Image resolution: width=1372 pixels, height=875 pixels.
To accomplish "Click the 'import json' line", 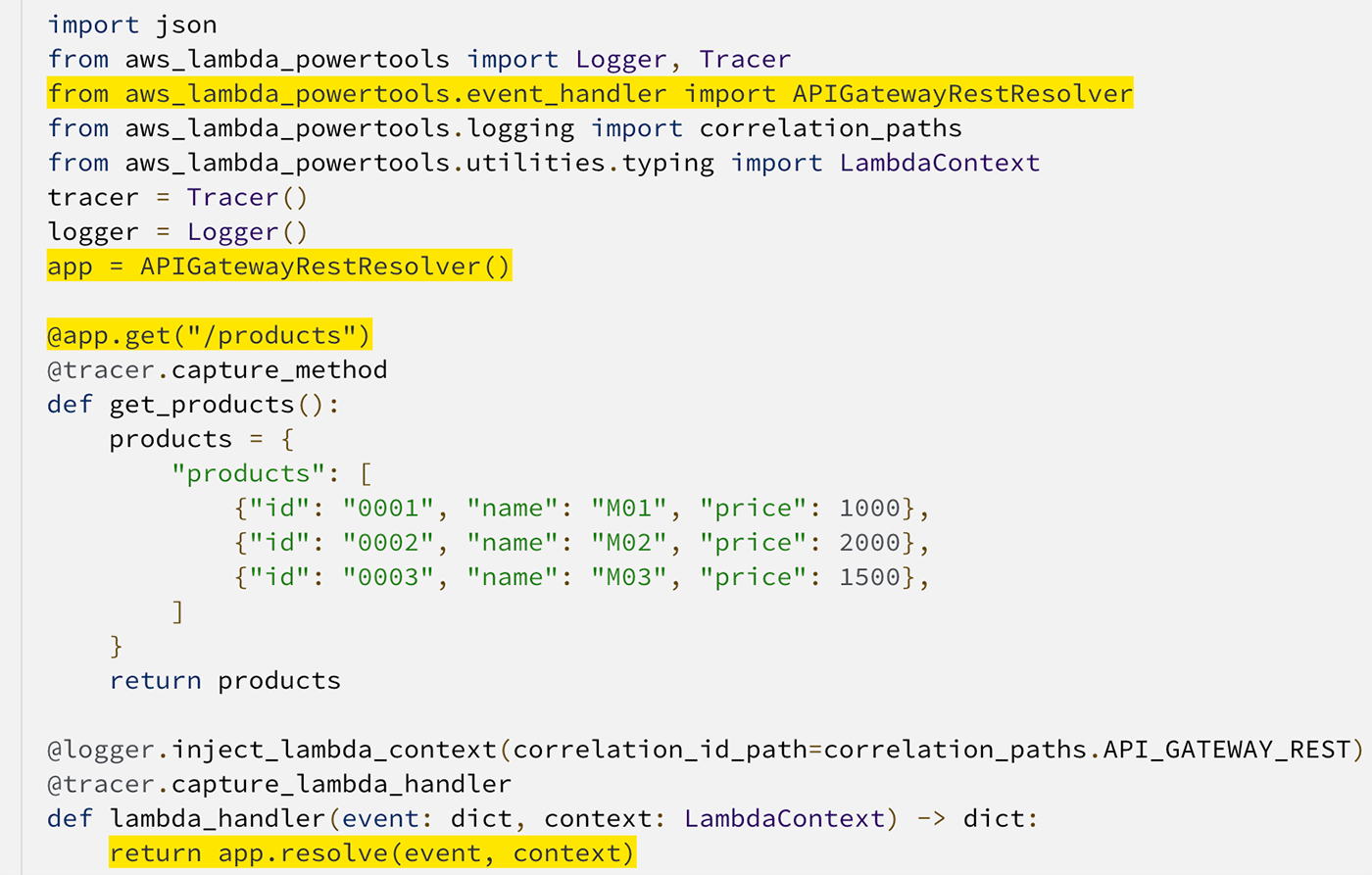I will (132, 24).
